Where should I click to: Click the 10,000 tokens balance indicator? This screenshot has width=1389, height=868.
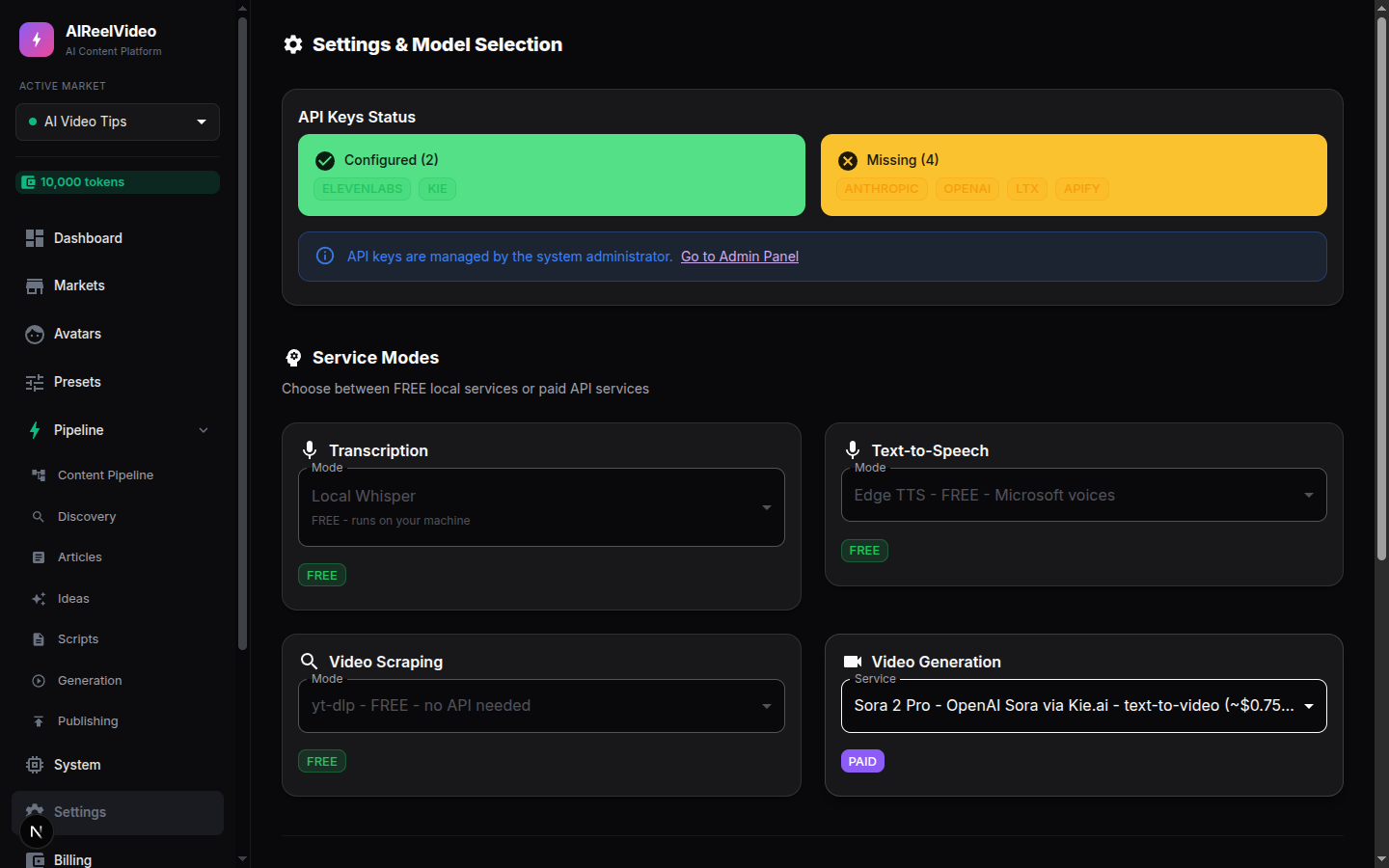[117, 181]
